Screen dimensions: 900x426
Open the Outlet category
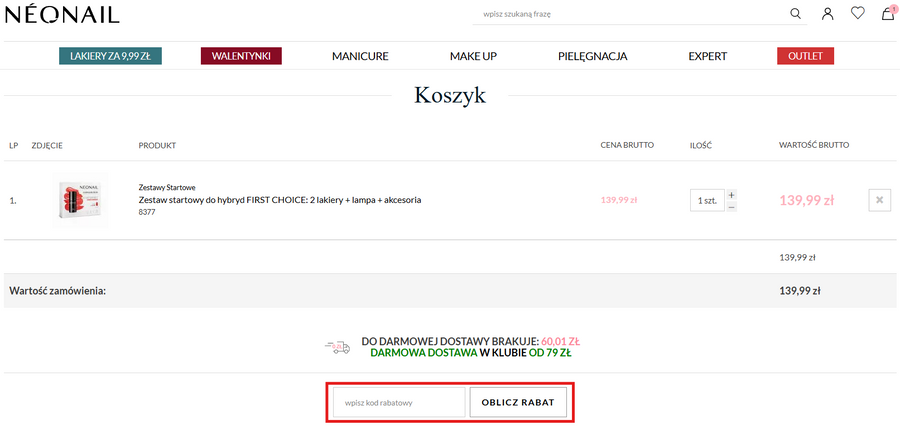805,56
